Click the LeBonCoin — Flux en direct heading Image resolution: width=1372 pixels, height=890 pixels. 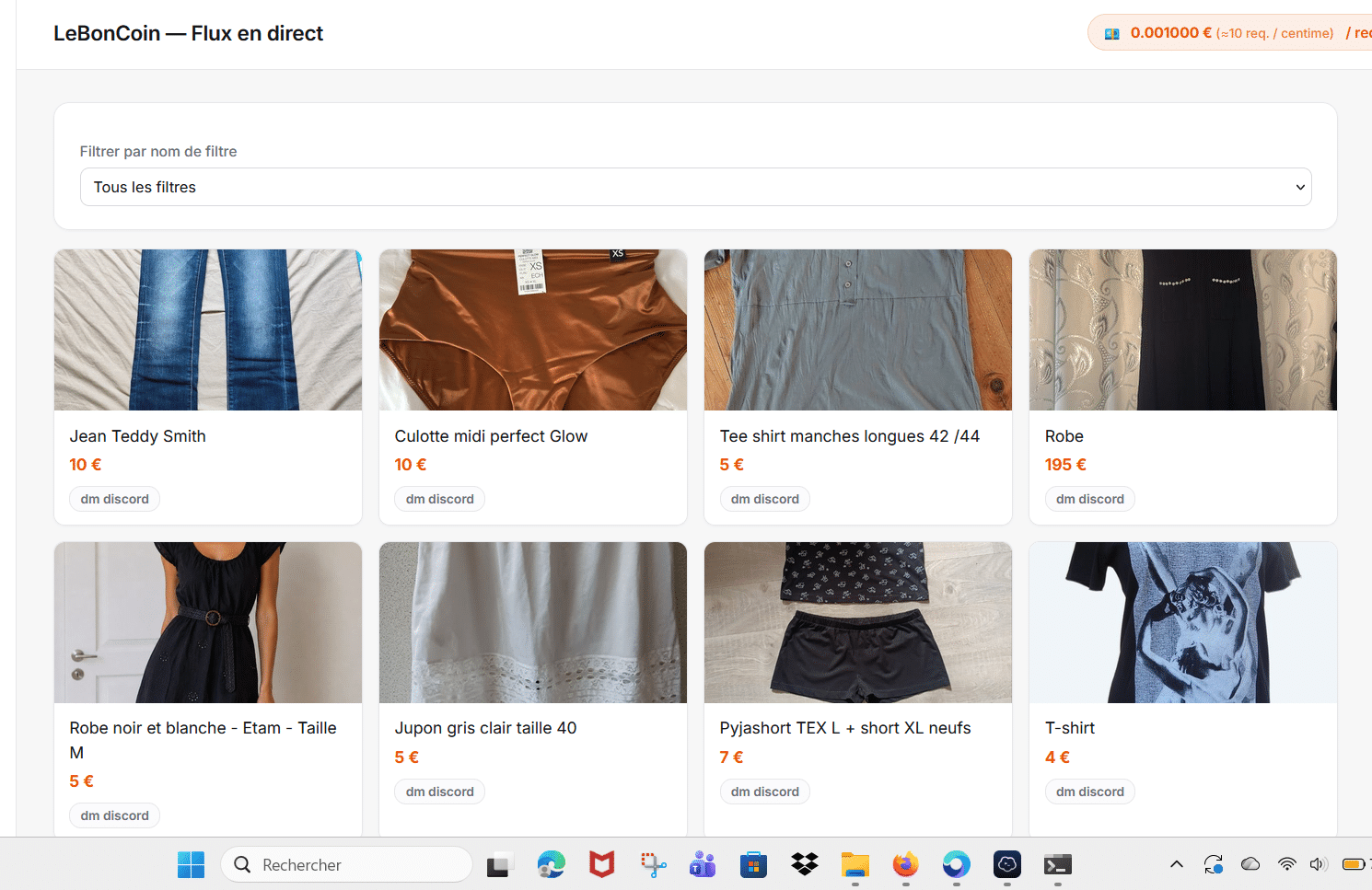point(188,33)
